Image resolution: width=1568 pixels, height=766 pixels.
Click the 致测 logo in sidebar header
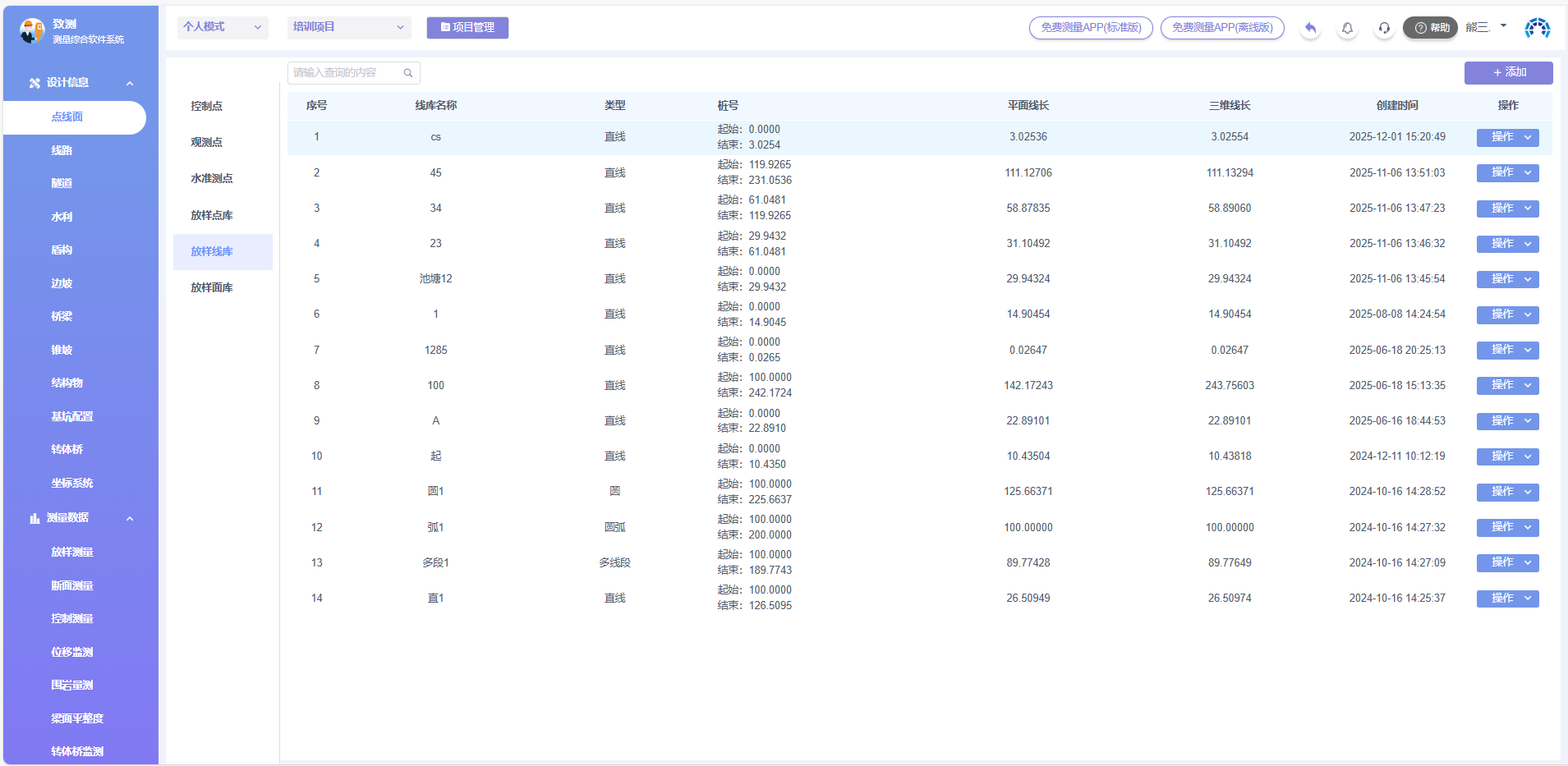32,31
